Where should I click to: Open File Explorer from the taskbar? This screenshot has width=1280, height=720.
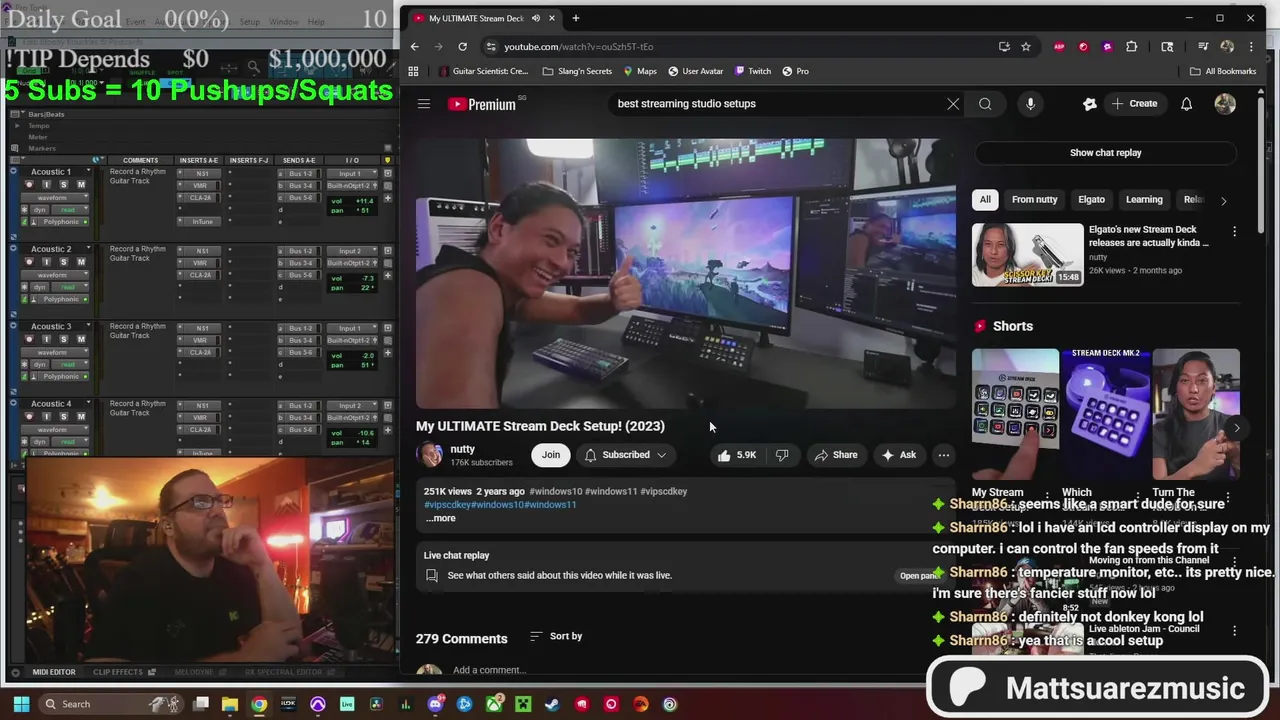point(230,704)
